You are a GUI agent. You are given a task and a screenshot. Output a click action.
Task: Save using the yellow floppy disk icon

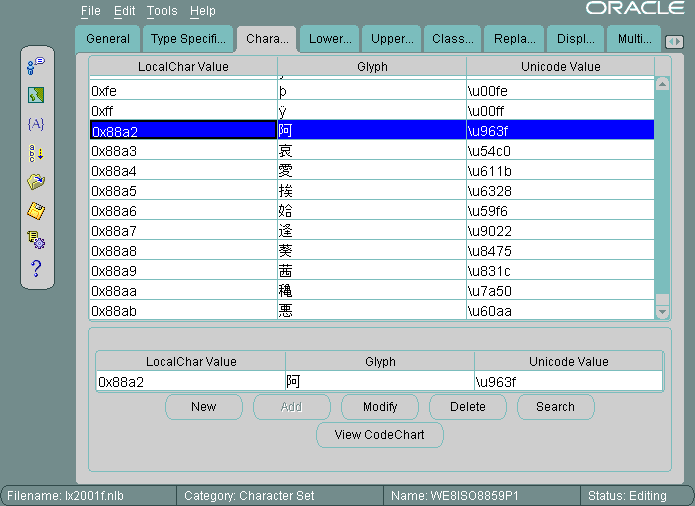coord(36,210)
